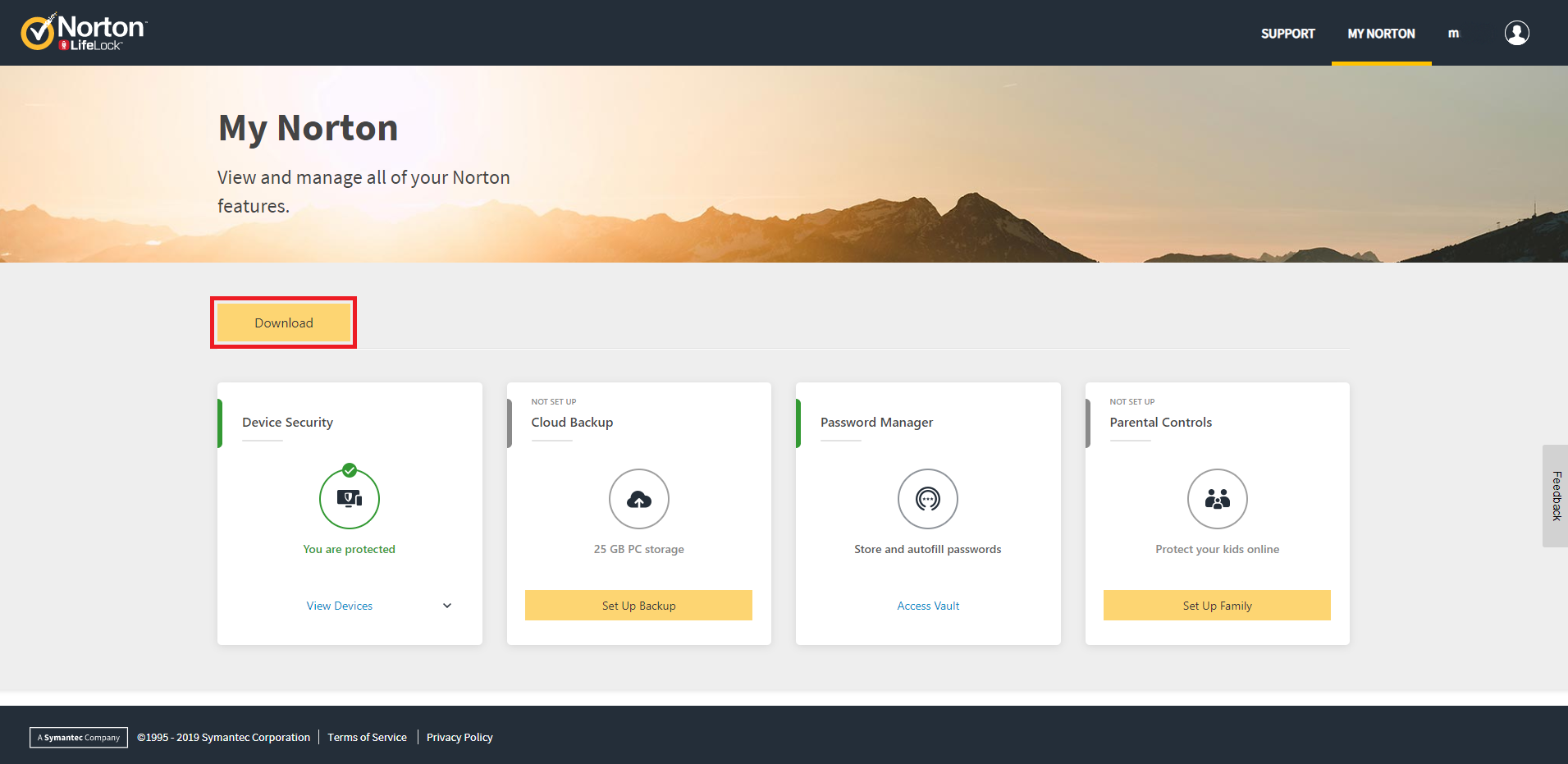
Task: Click 'Protect your kids online' text
Action: 1218,549
